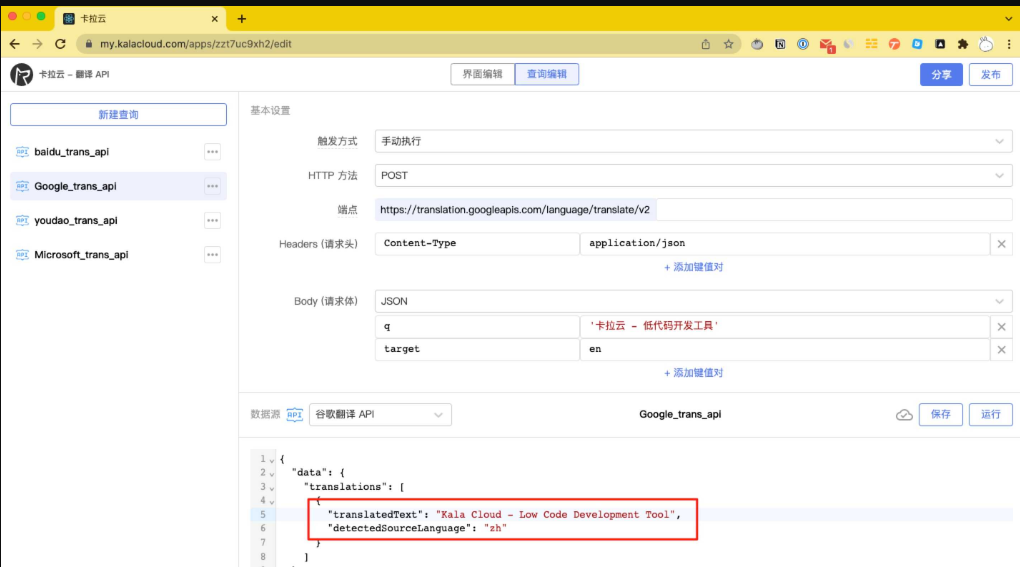Click the Google_trans_api query name title
Image resolution: width=1020 pixels, height=567 pixels.
(680, 414)
